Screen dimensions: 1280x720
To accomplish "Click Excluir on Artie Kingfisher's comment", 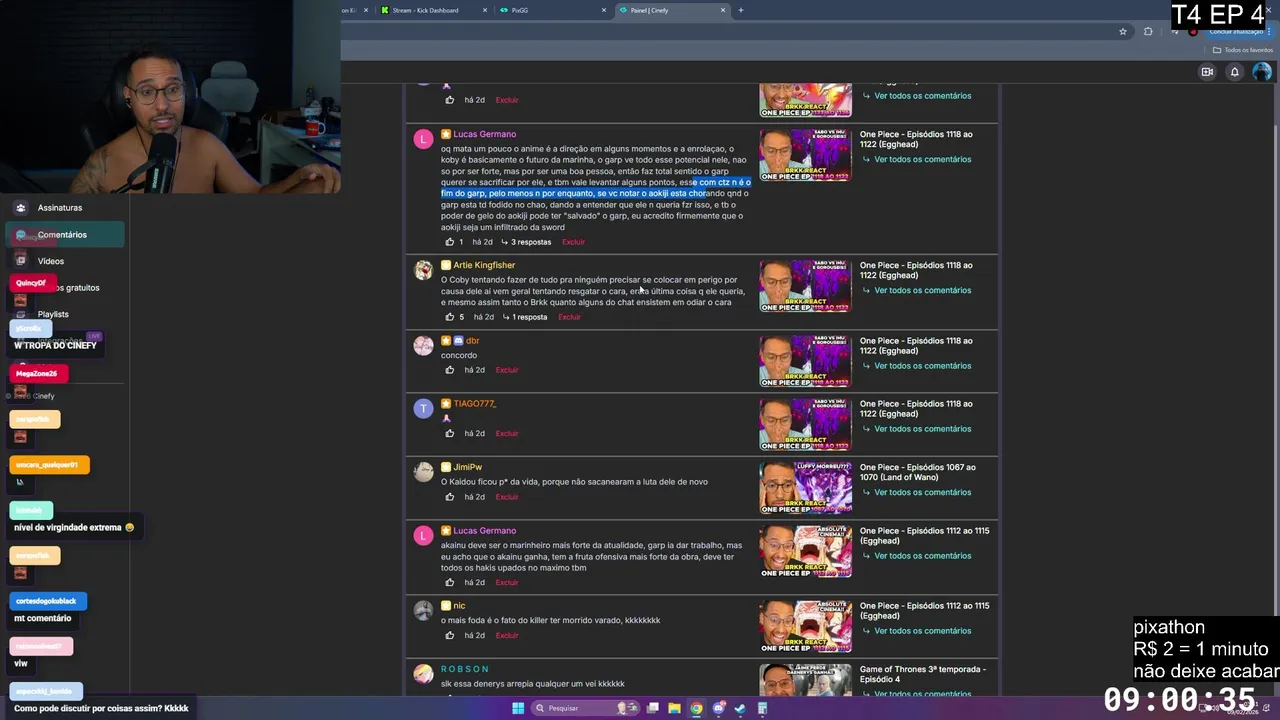I will point(570,317).
